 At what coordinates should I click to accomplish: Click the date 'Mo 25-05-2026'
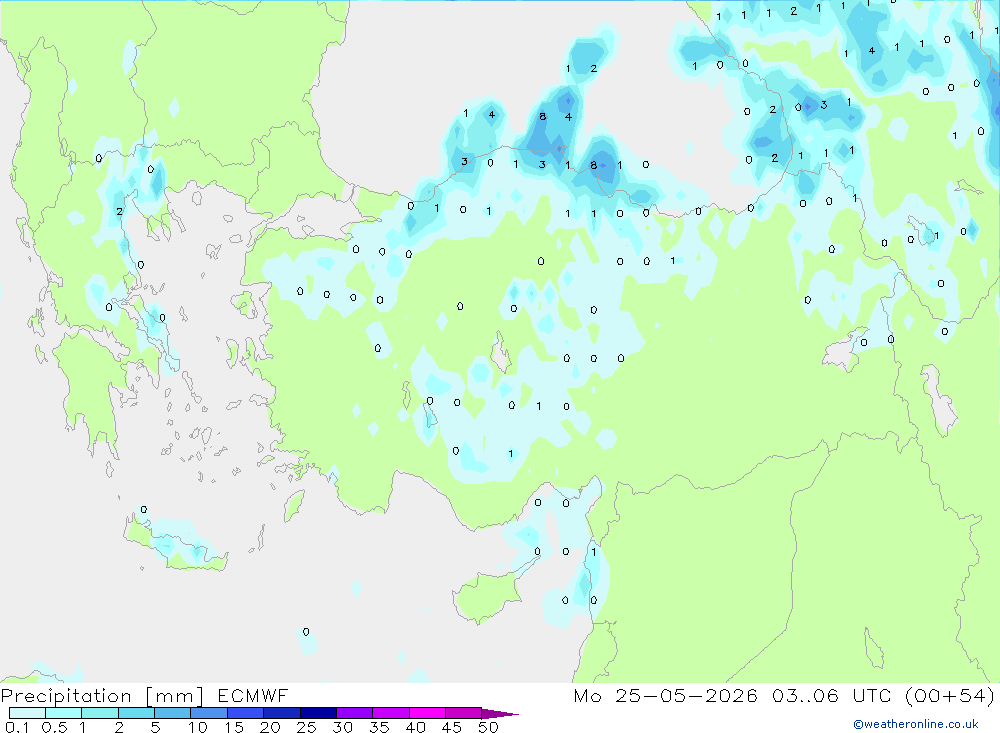pos(666,696)
